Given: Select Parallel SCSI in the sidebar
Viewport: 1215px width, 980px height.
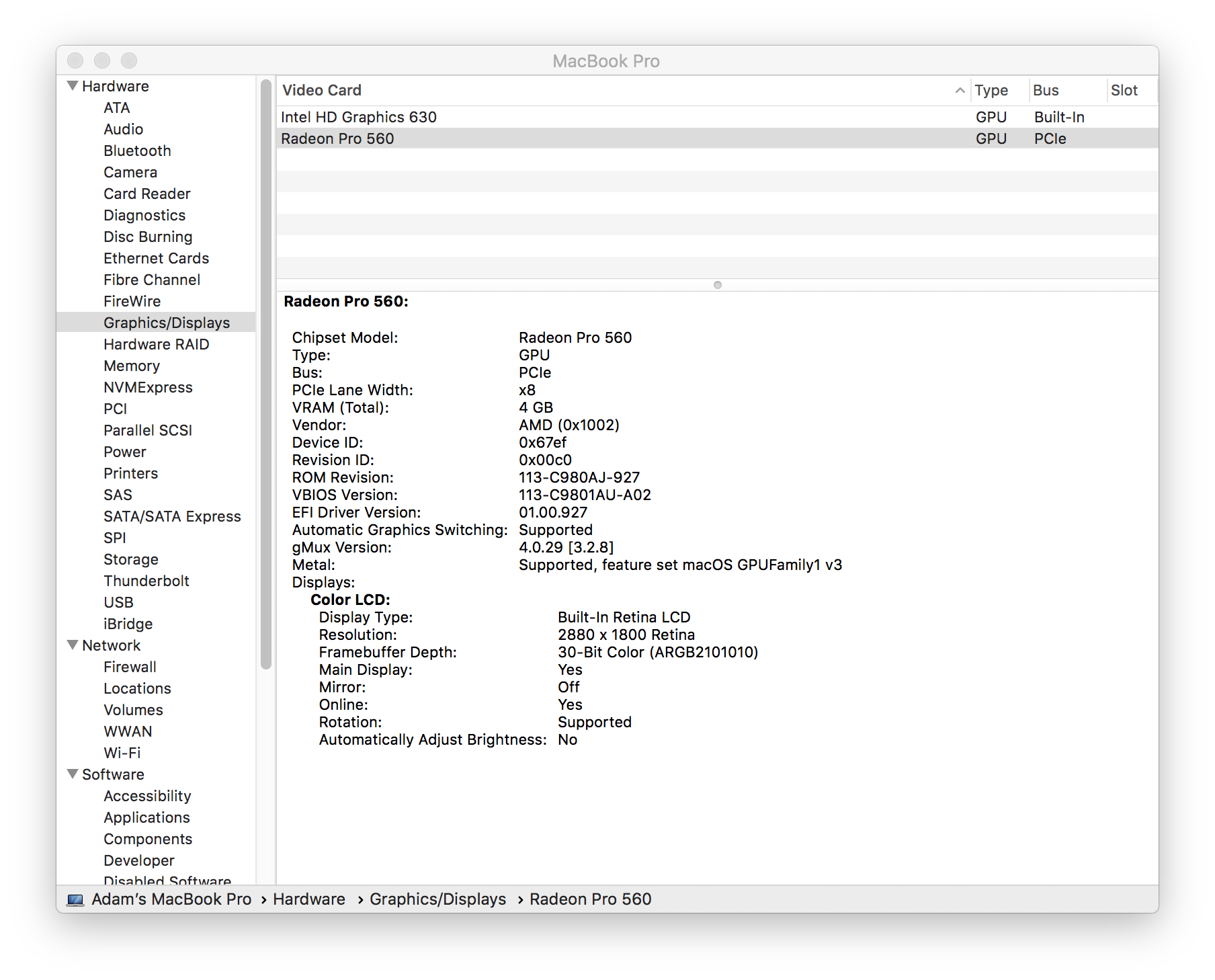Looking at the screenshot, I should pos(148,430).
